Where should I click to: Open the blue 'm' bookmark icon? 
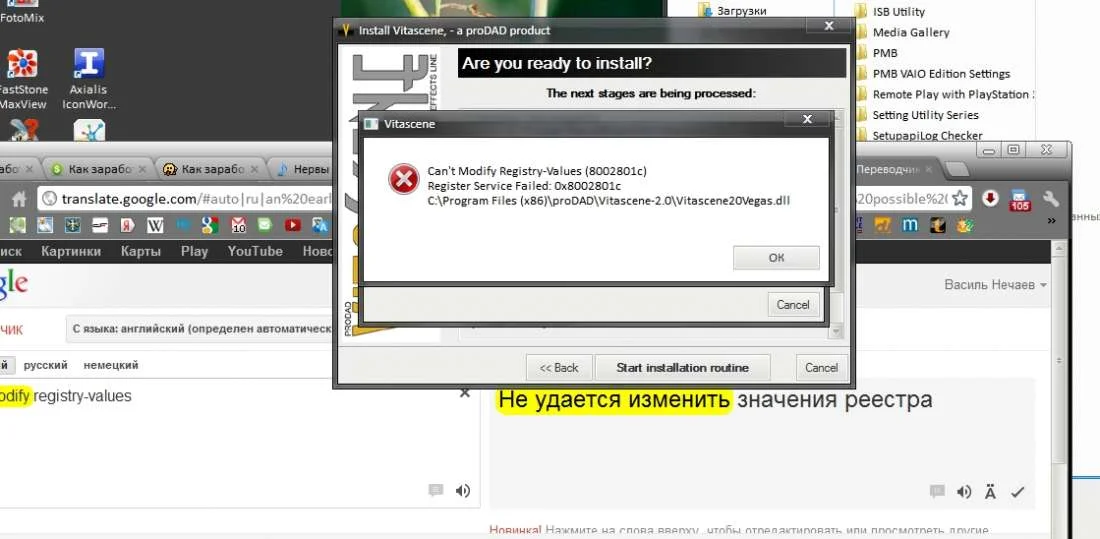pos(910,225)
